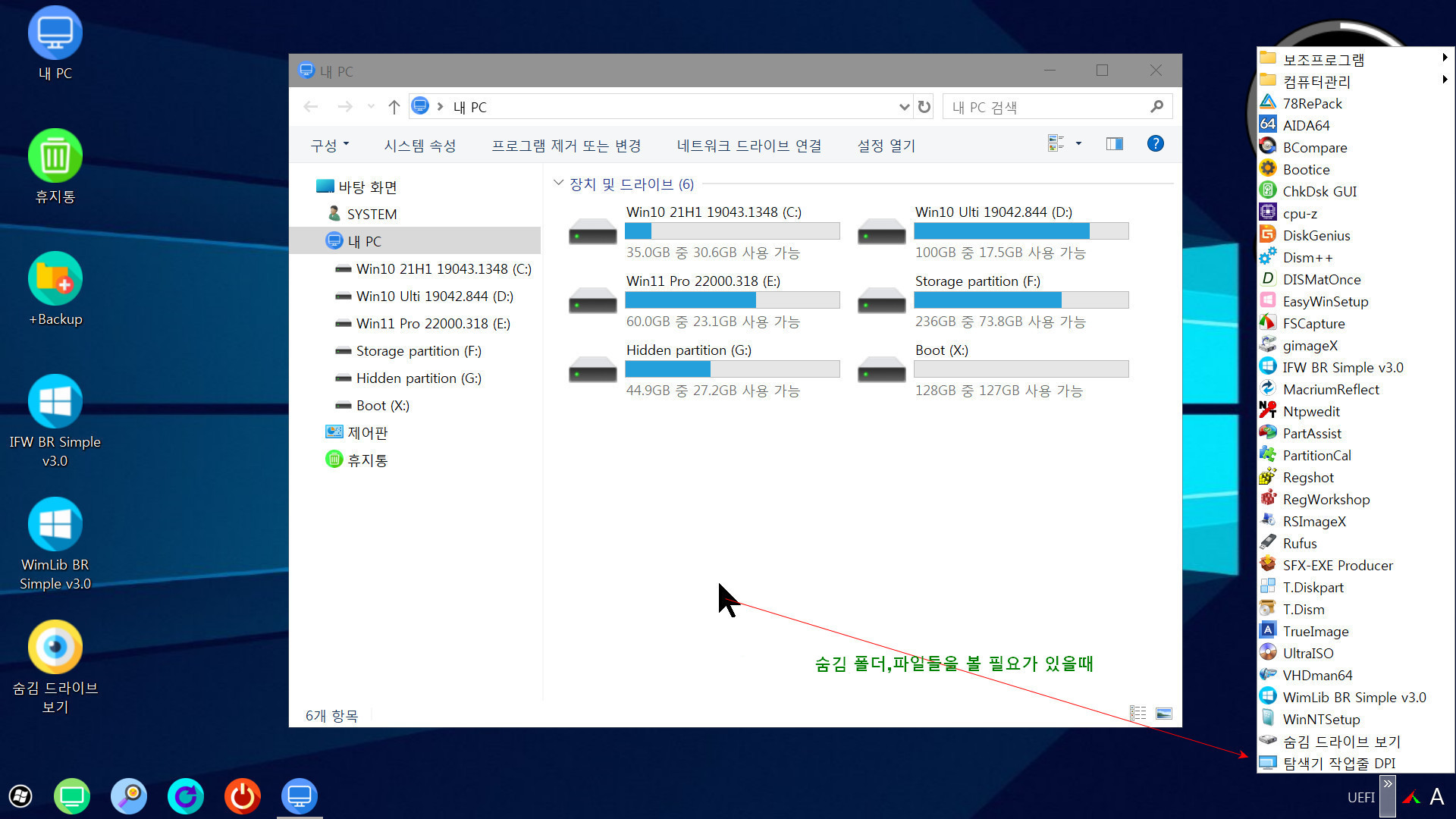Launch WimLib BR Simple v3.0 desktop icon
Image resolution: width=1456 pixels, height=819 pixels.
click(x=55, y=544)
